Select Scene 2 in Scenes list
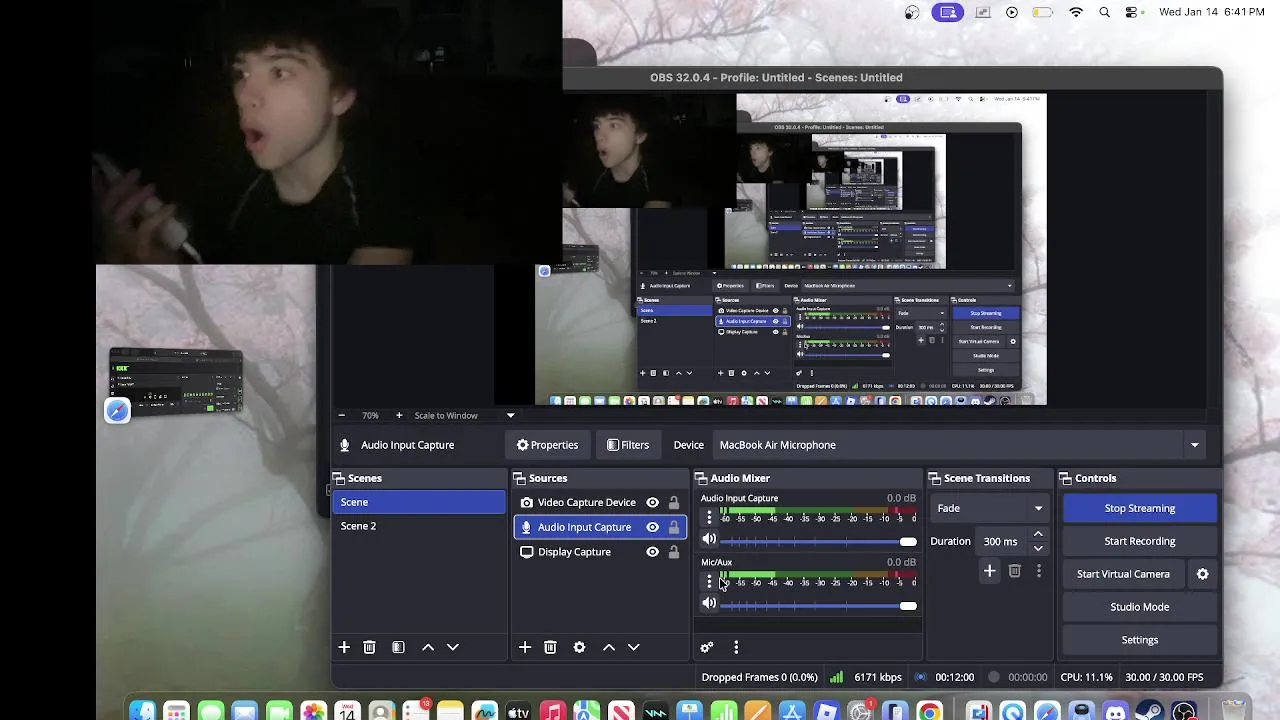 [x=419, y=526]
